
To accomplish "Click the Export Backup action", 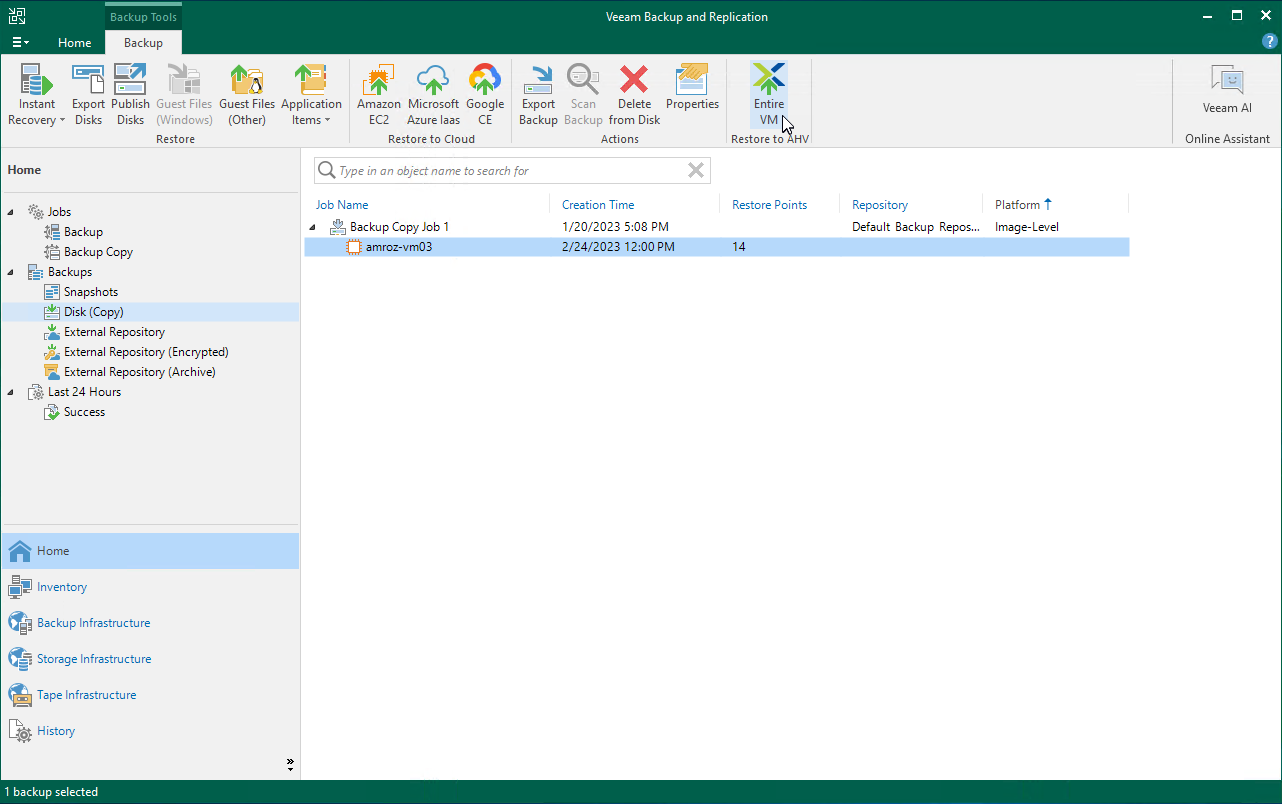I will [538, 95].
